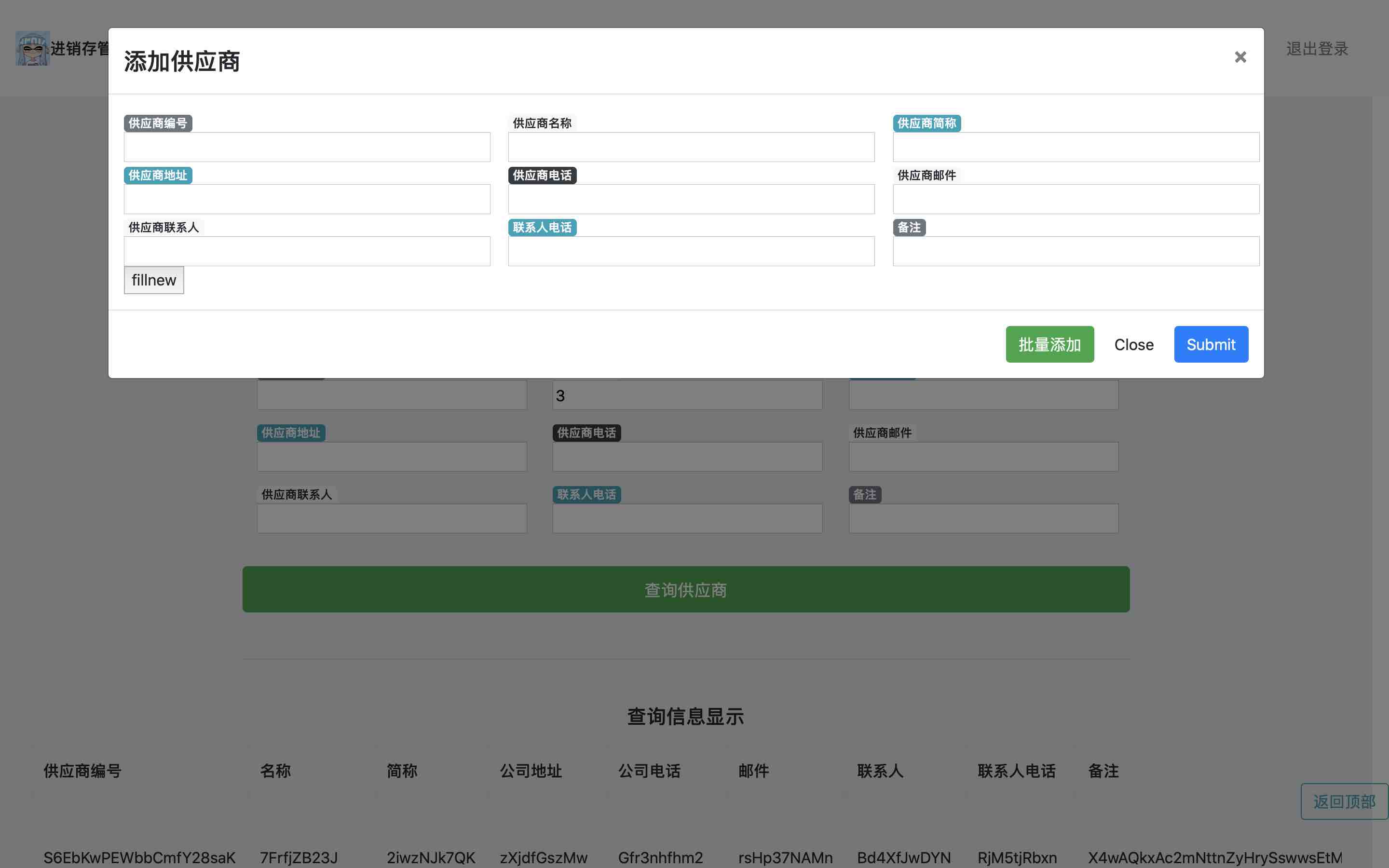Click the Close button in modal footer
This screenshot has height=868, width=1389.
click(1133, 344)
